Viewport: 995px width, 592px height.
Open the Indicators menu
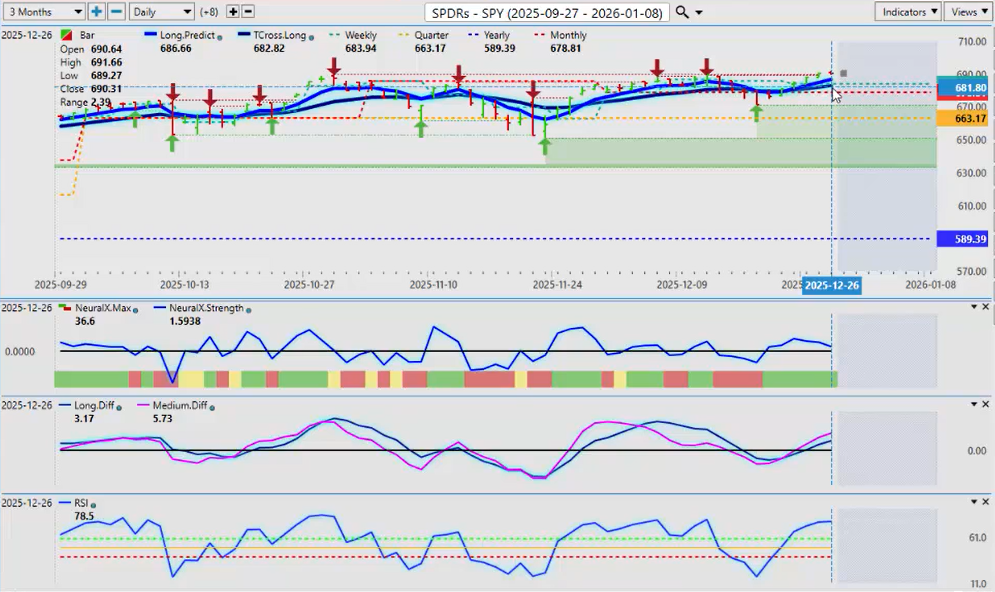click(x=907, y=12)
